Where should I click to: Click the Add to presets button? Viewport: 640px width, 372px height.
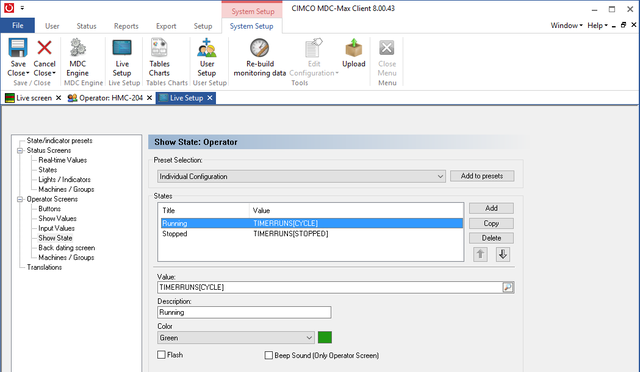482,176
